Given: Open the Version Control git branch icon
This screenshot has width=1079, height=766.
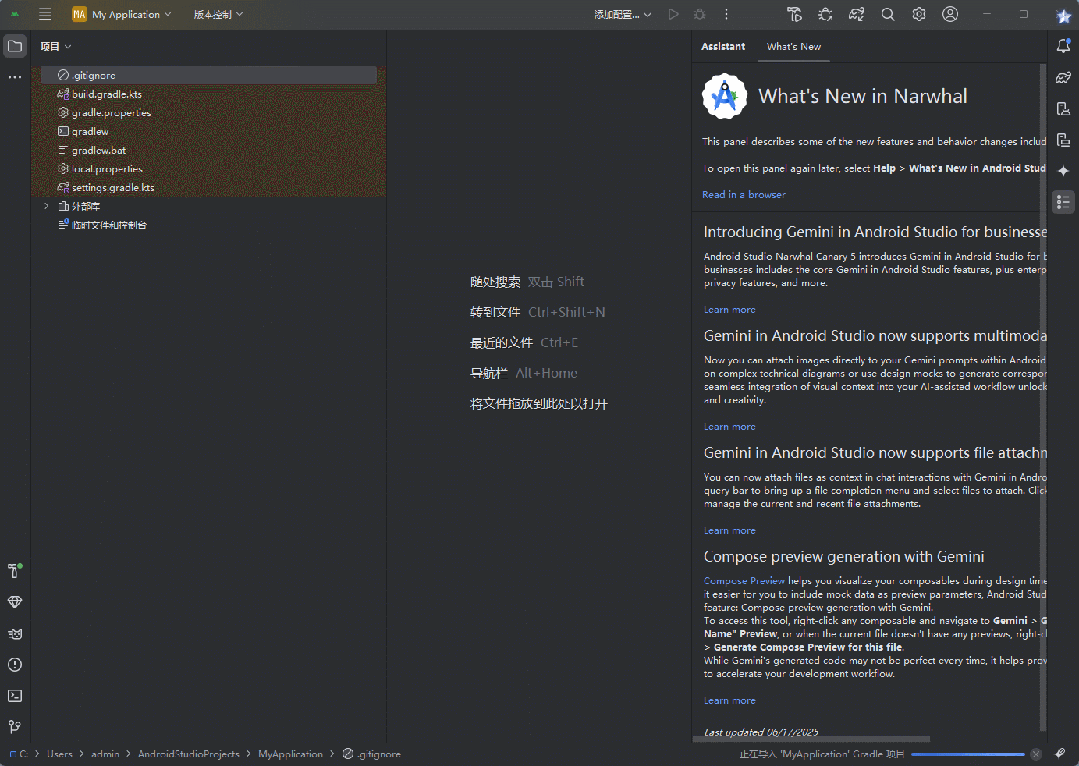Looking at the screenshot, I should point(14,727).
